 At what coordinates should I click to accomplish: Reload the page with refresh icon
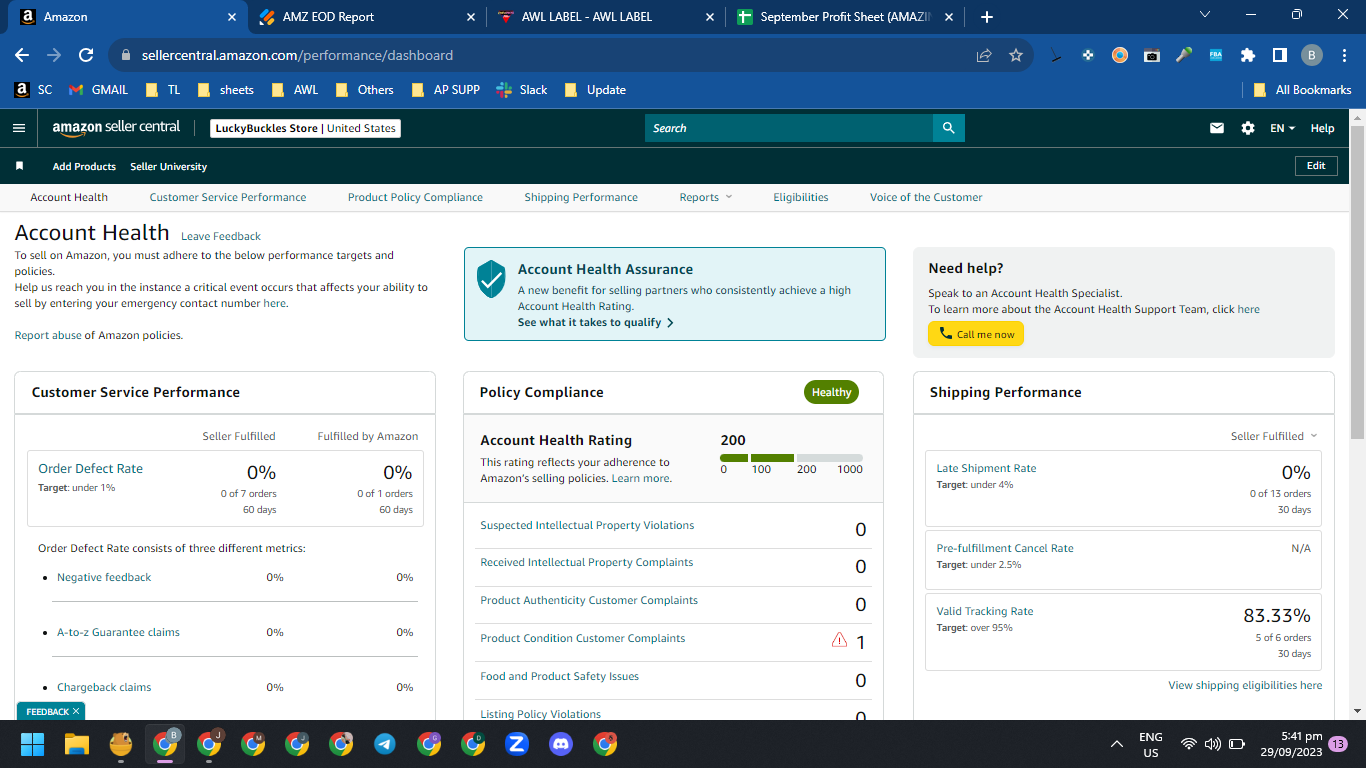86,55
